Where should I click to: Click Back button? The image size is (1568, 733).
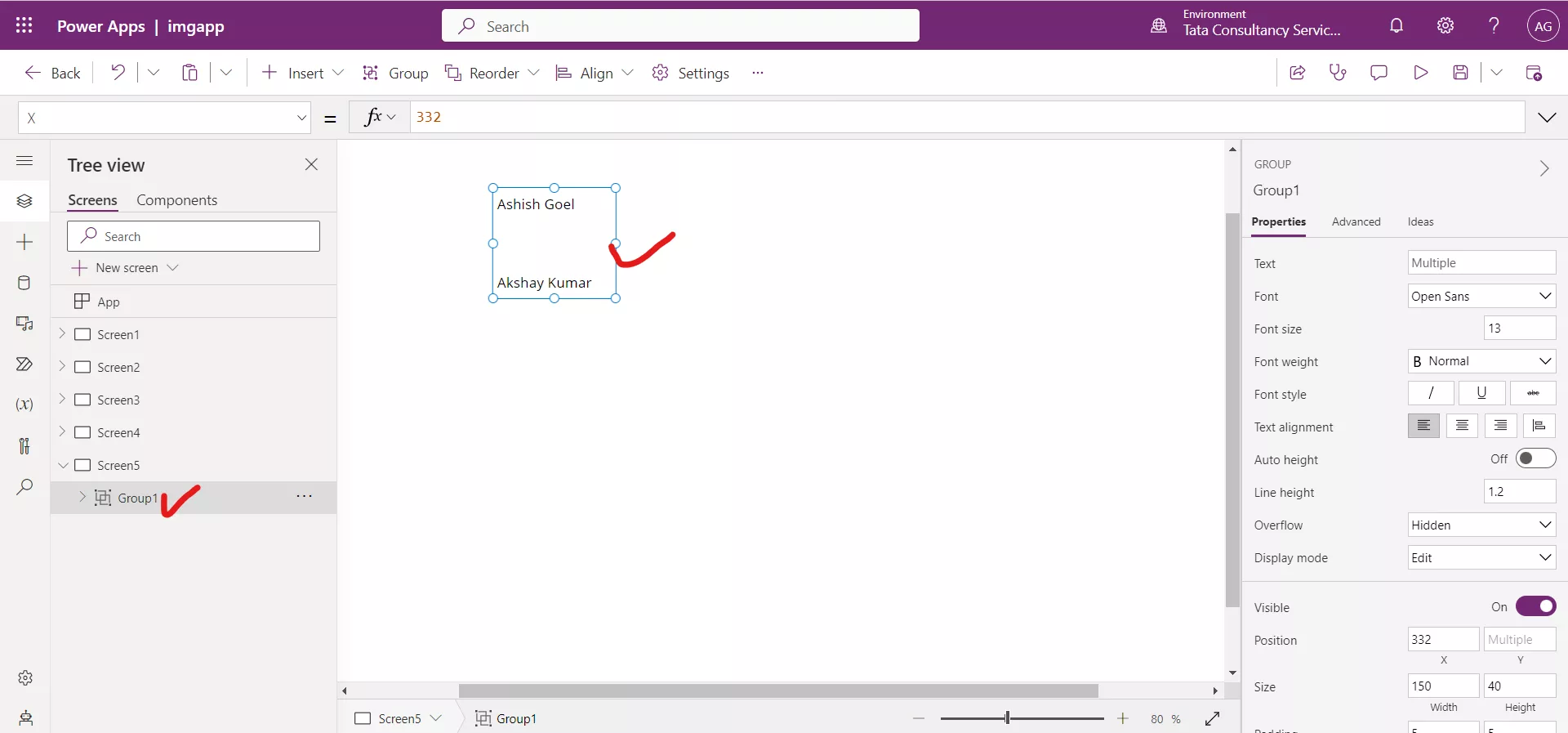pyautogui.click(x=52, y=73)
